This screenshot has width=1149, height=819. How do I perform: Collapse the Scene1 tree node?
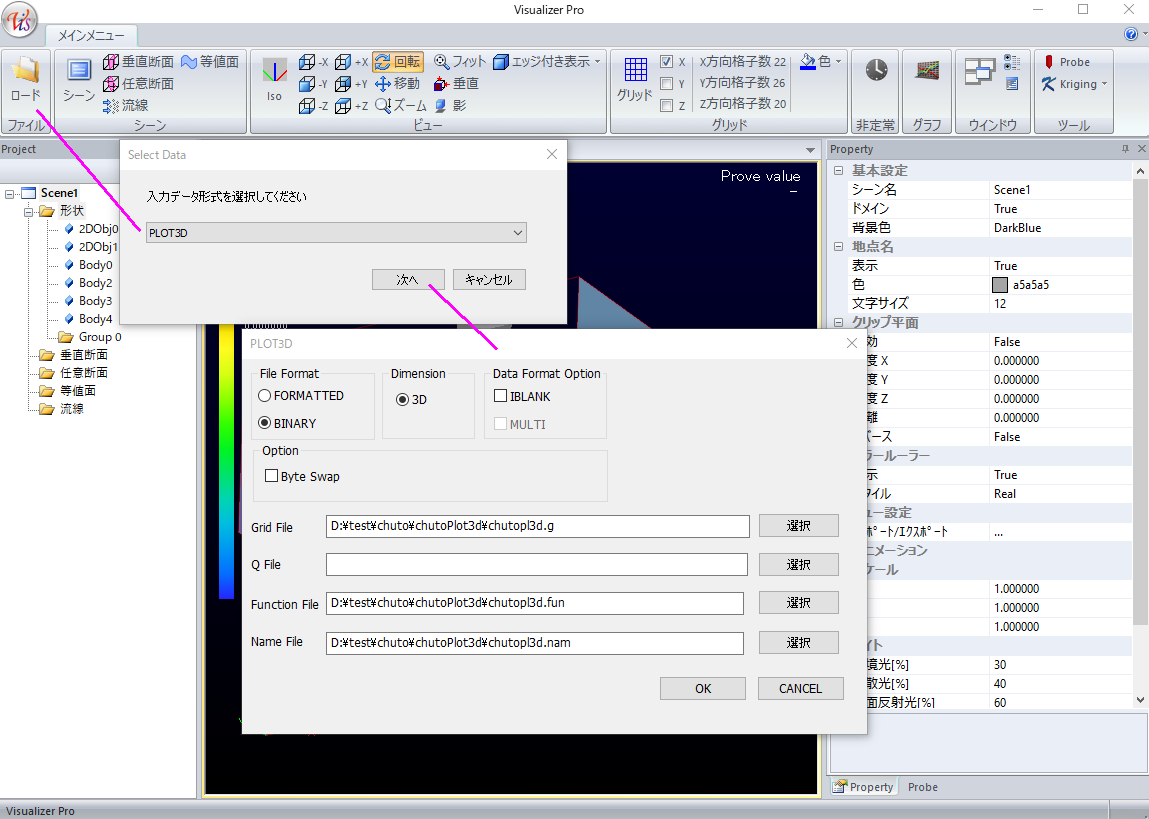[x=10, y=193]
